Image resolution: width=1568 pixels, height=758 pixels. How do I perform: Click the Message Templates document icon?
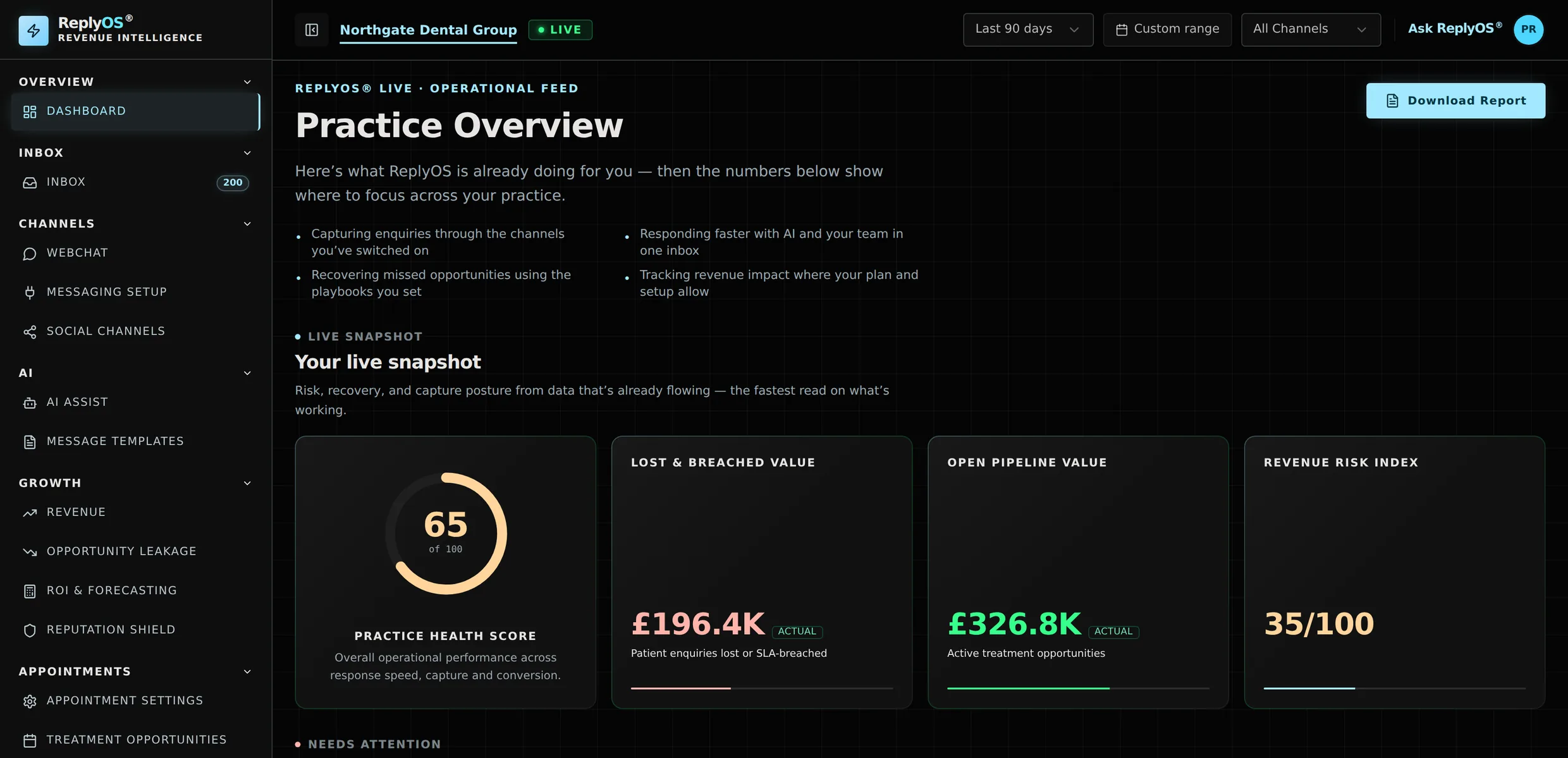30,442
